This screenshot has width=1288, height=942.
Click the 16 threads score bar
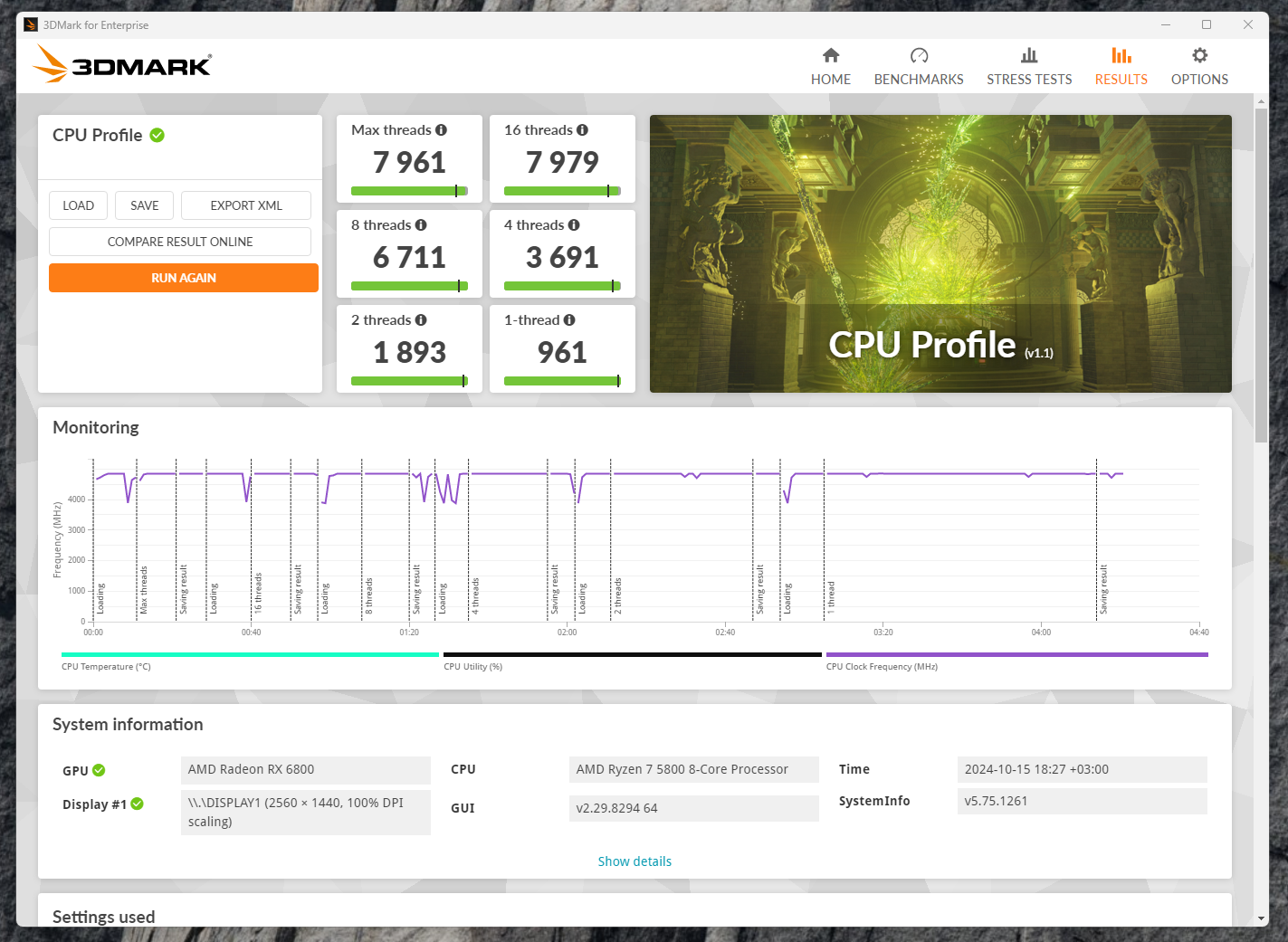click(562, 191)
